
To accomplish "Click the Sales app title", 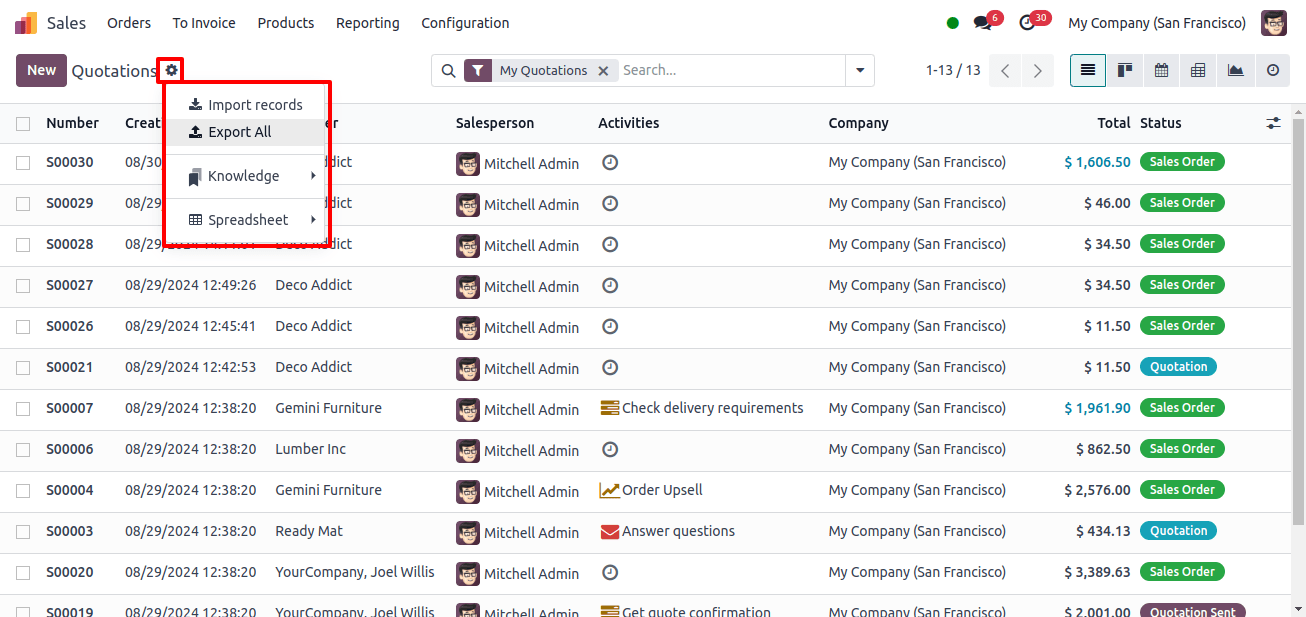I will click(66, 23).
